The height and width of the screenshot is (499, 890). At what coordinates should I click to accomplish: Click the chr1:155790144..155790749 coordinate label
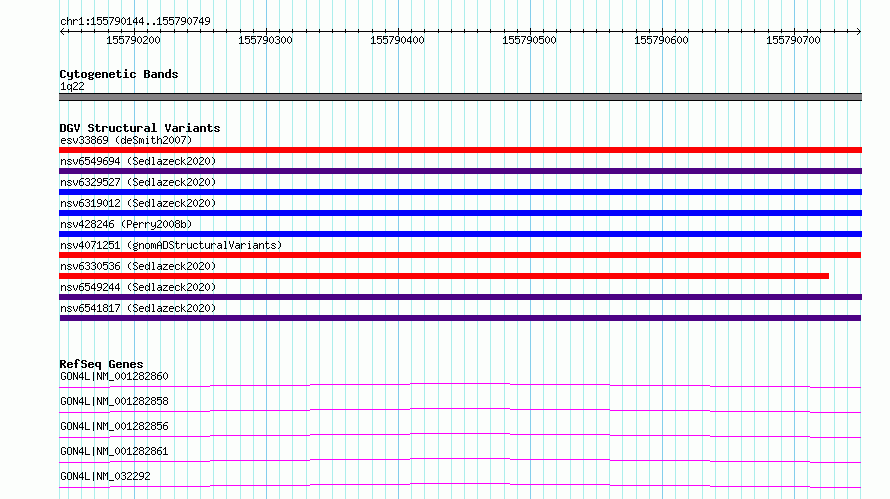coord(135,21)
